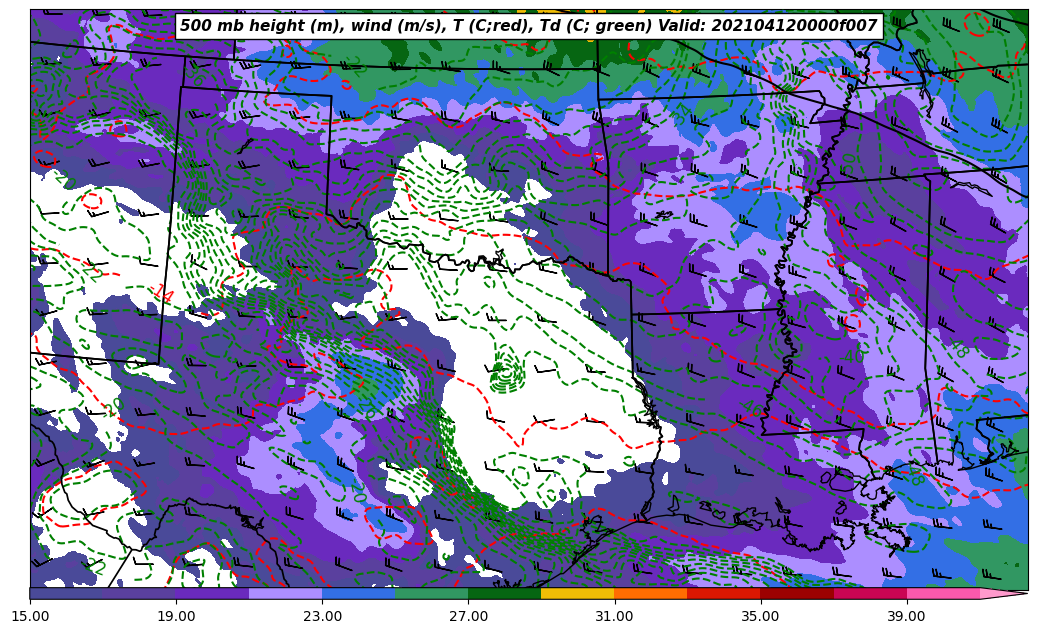Click the light purple colorbar segment
The height and width of the screenshot is (633, 1037).
(285, 593)
